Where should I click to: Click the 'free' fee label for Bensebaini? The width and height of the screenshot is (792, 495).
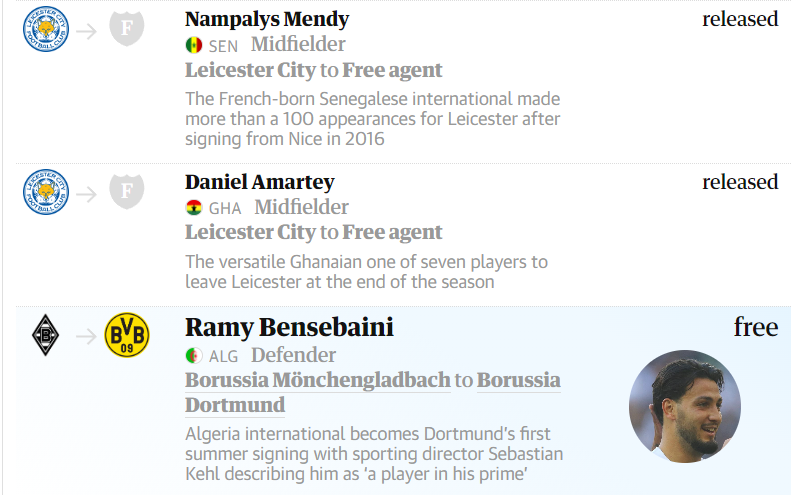[x=756, y=327]
